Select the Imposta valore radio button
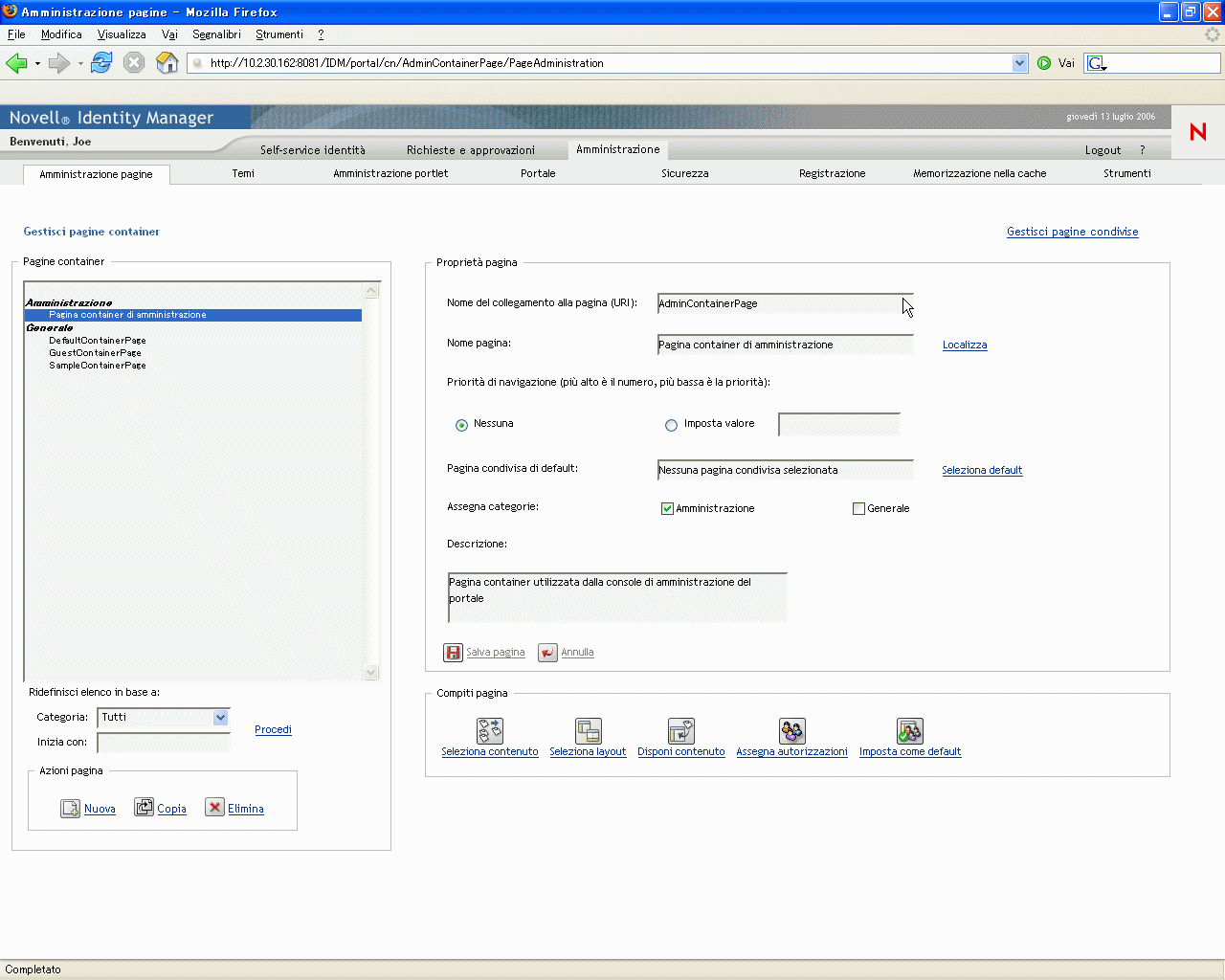 671,425
